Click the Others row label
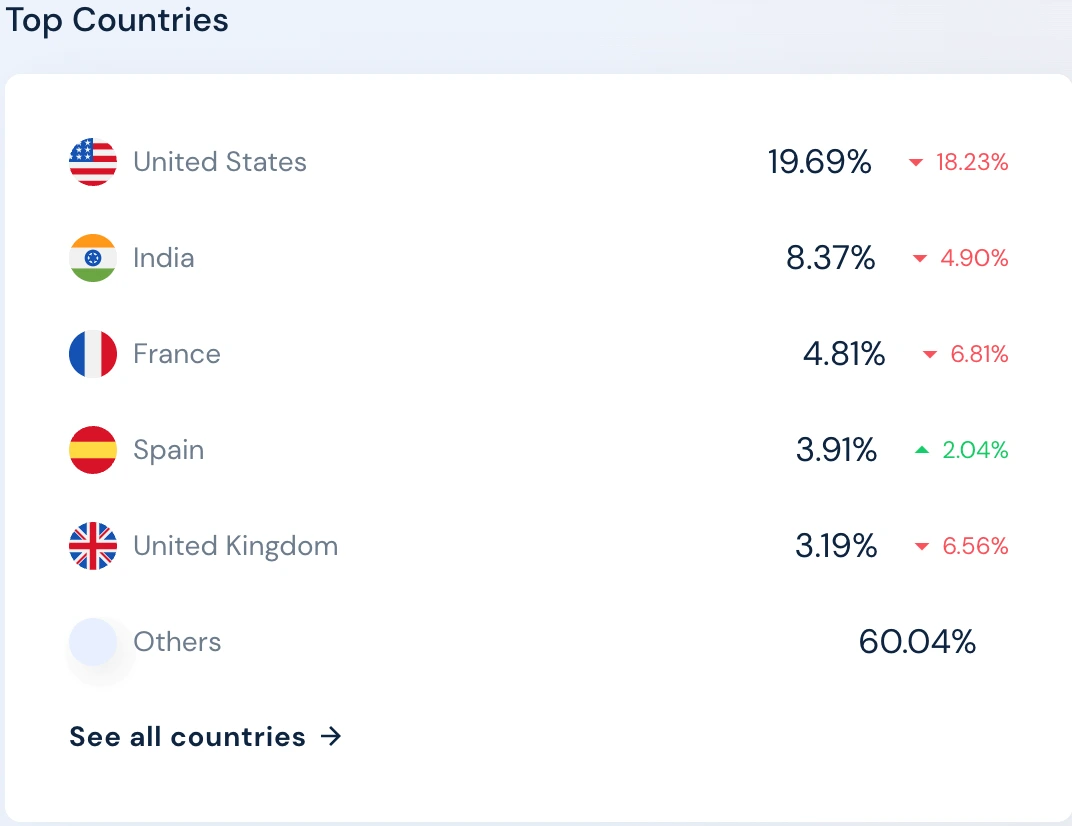 [177, 642]
